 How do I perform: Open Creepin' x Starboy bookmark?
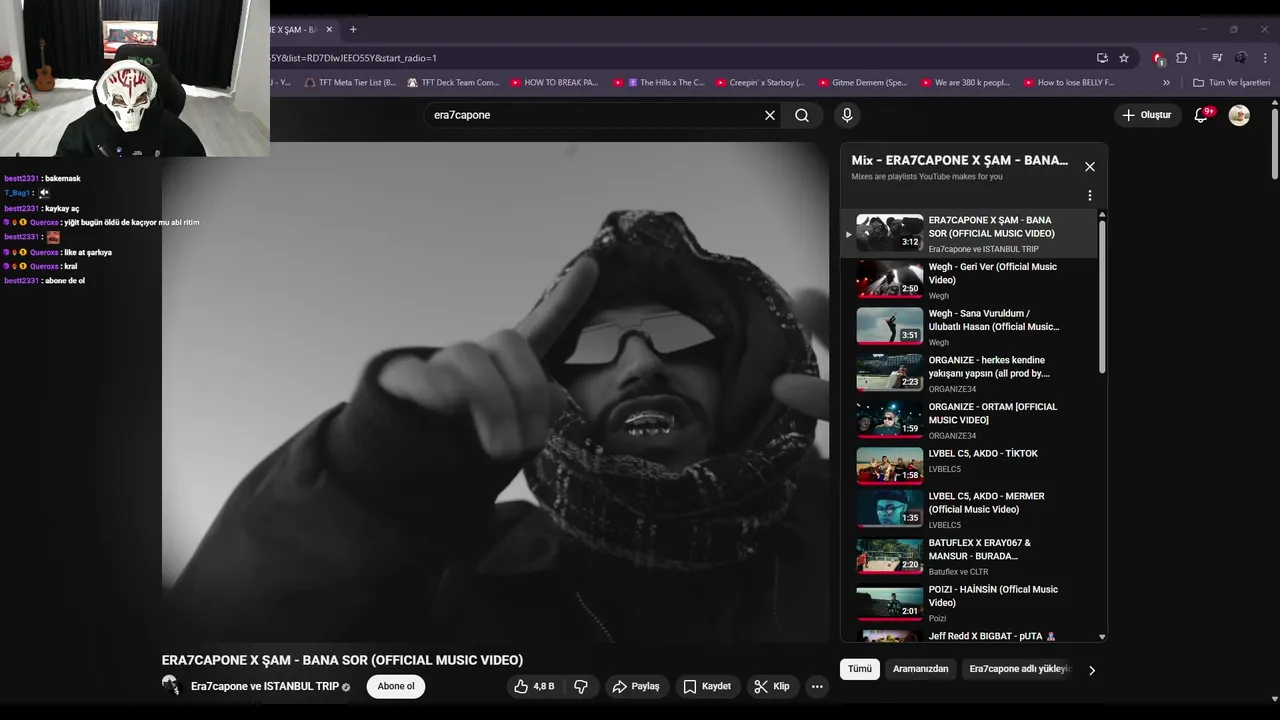click(x=760, y=83)
